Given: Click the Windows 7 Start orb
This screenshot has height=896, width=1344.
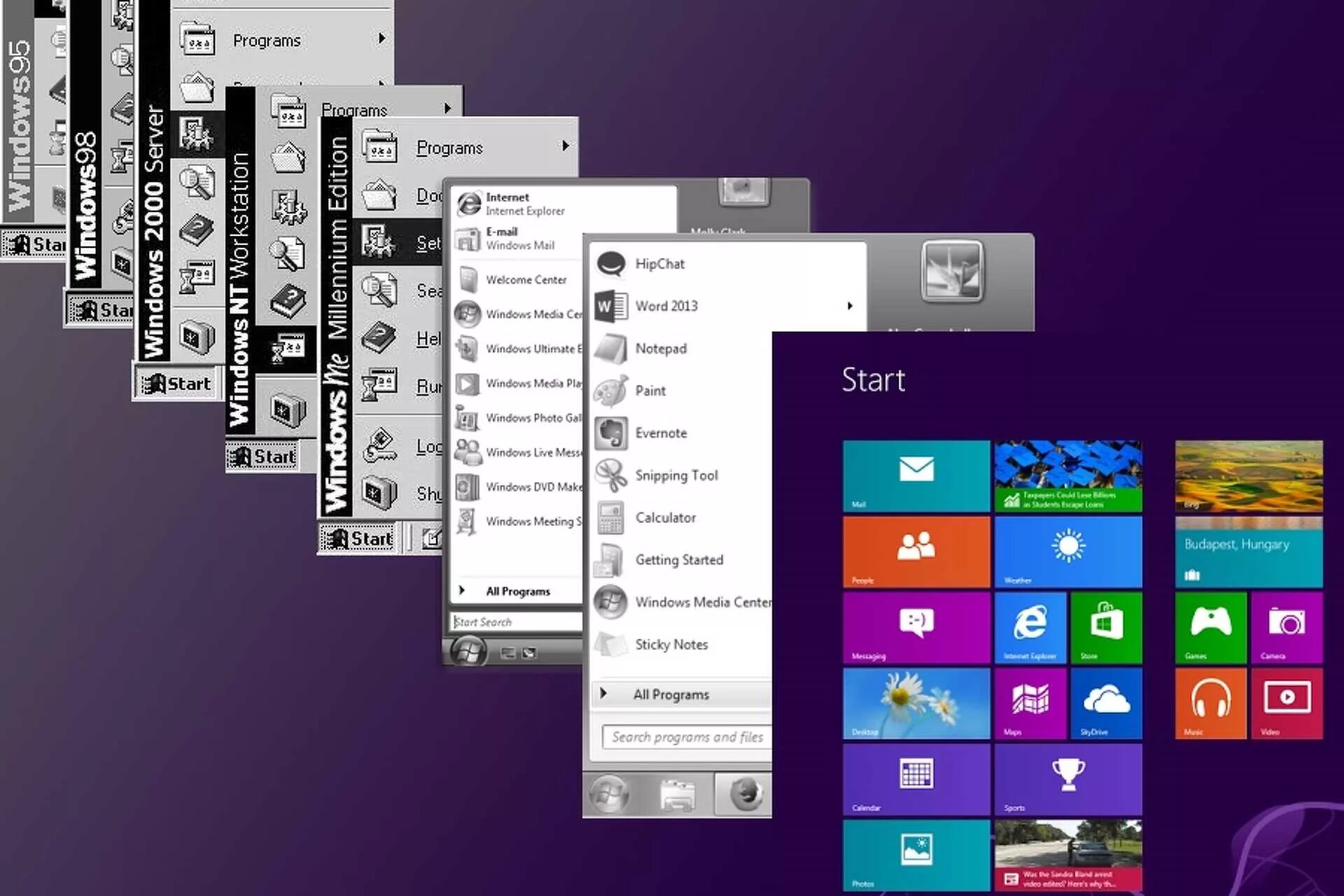Looking at the screenshot, I should [608, 794].
